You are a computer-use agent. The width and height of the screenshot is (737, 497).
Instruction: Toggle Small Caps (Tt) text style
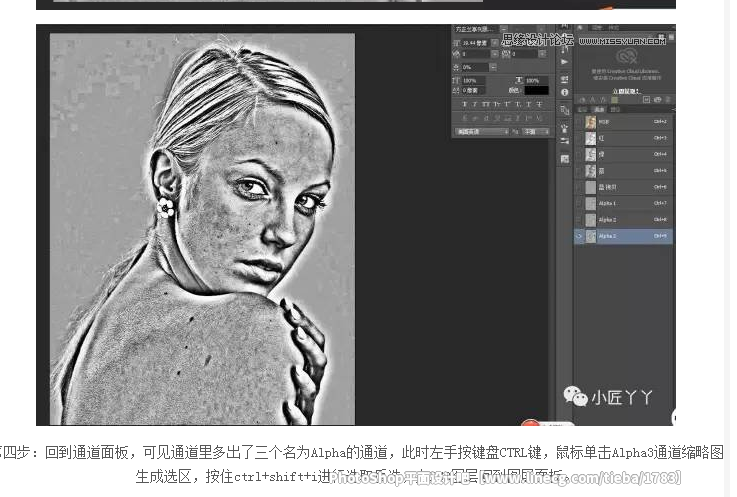point(497,104)
